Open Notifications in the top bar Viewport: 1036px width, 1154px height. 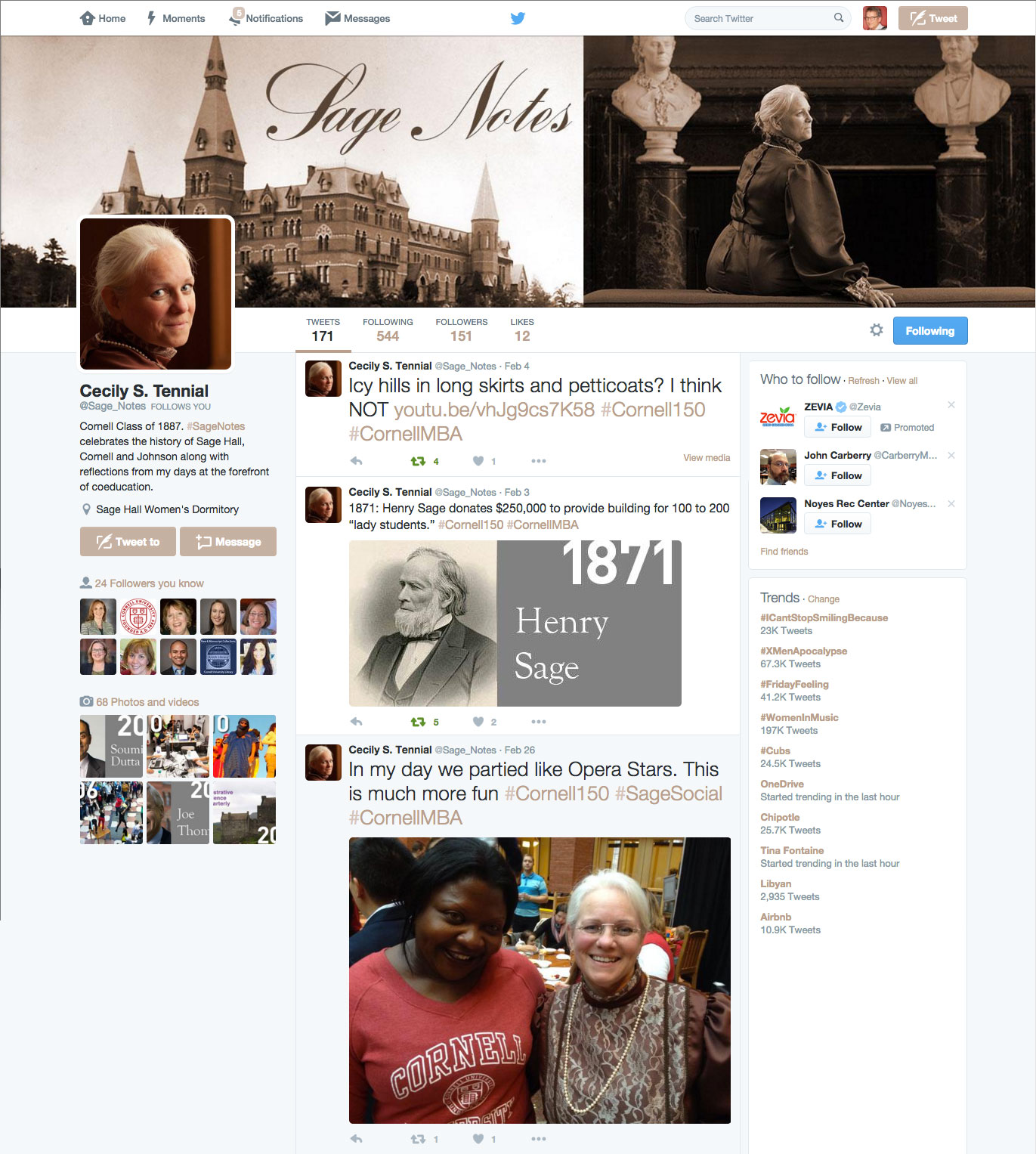[266, 18]
